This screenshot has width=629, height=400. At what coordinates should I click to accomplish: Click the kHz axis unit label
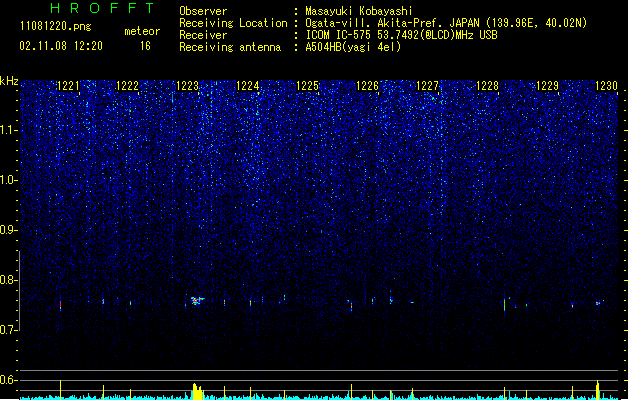pyautogui.click(x=9, y=81)
